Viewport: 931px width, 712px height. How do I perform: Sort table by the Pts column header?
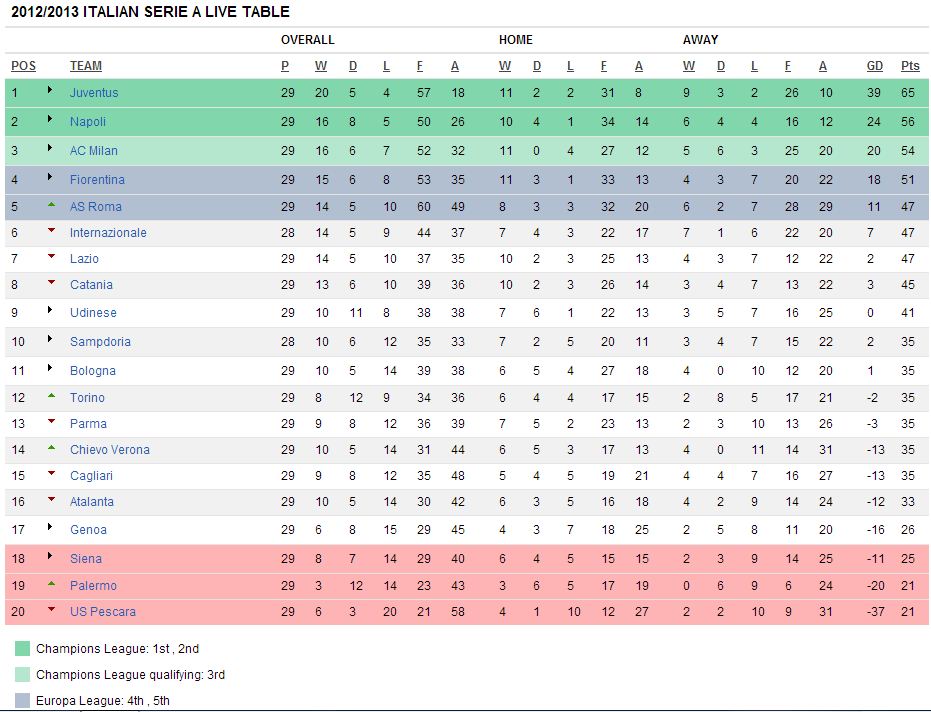910,67
